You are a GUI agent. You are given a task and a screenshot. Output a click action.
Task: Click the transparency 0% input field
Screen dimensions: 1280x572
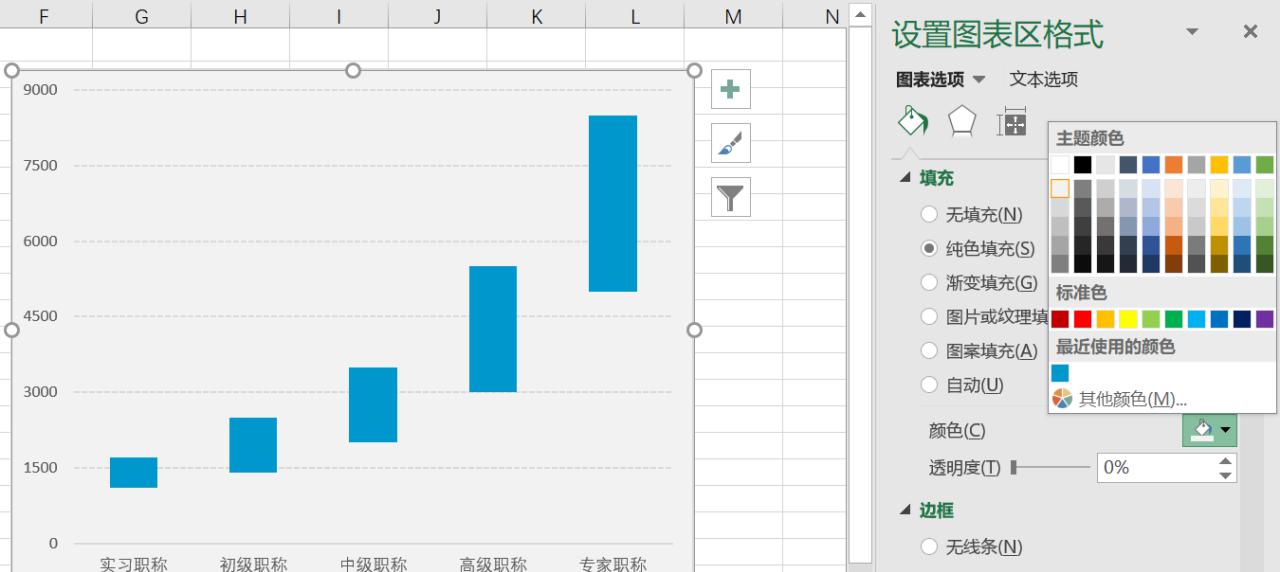tap(1156, 467)
